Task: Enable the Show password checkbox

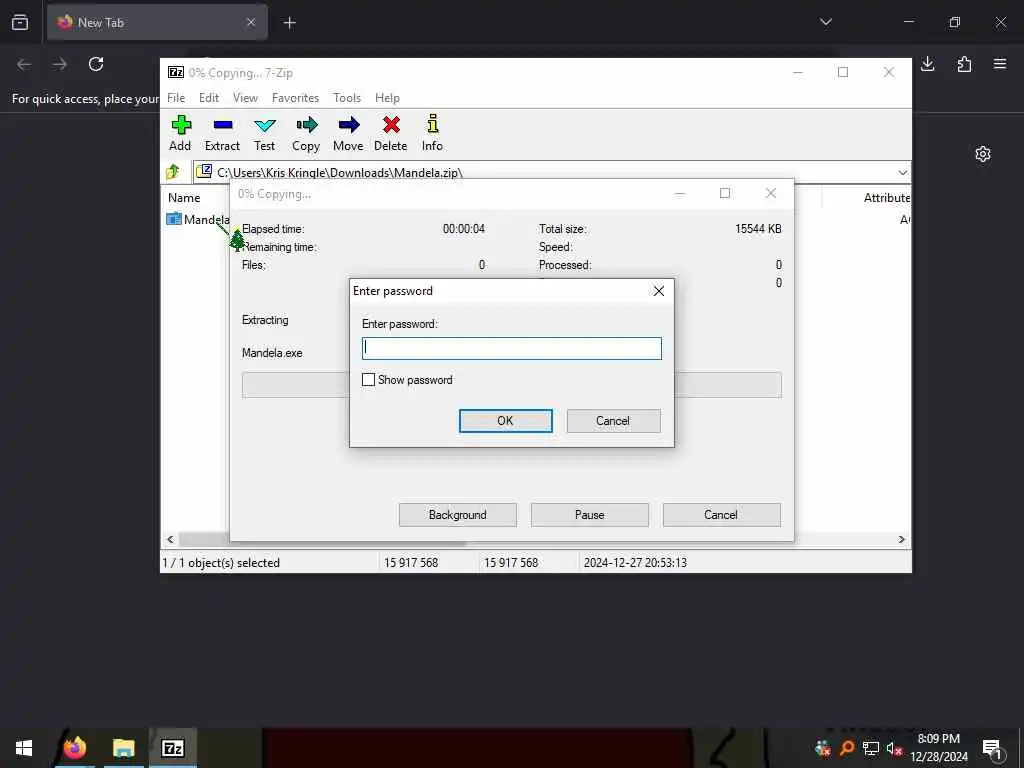Action: pyautogui.click(x=368, y=380)
